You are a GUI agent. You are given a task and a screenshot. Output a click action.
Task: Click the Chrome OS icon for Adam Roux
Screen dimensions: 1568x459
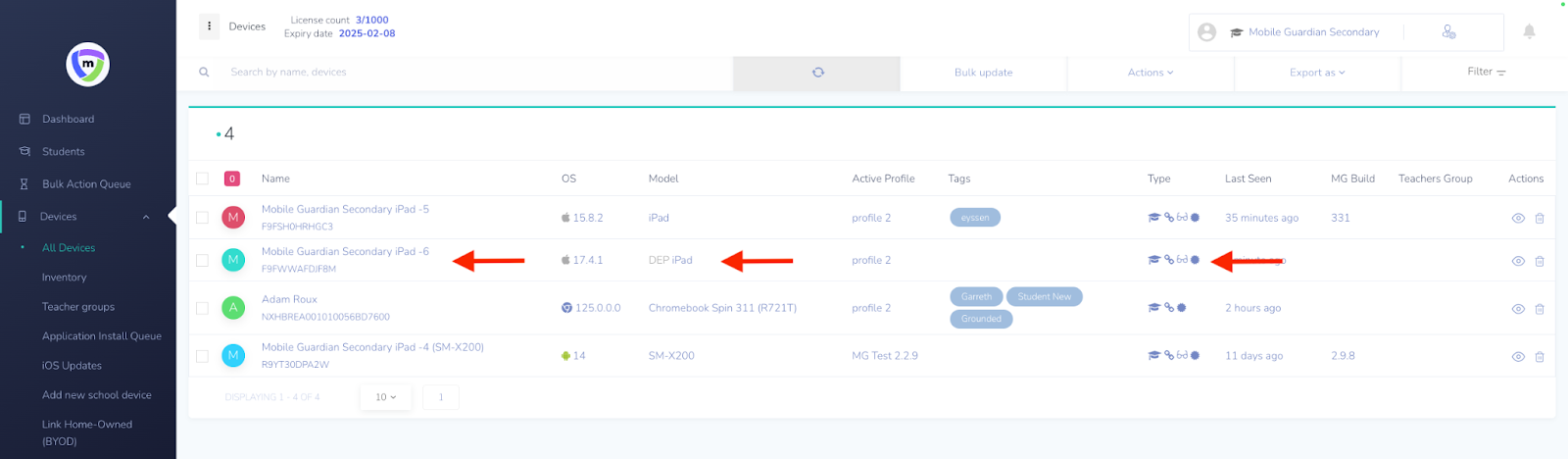click(566, 308)
